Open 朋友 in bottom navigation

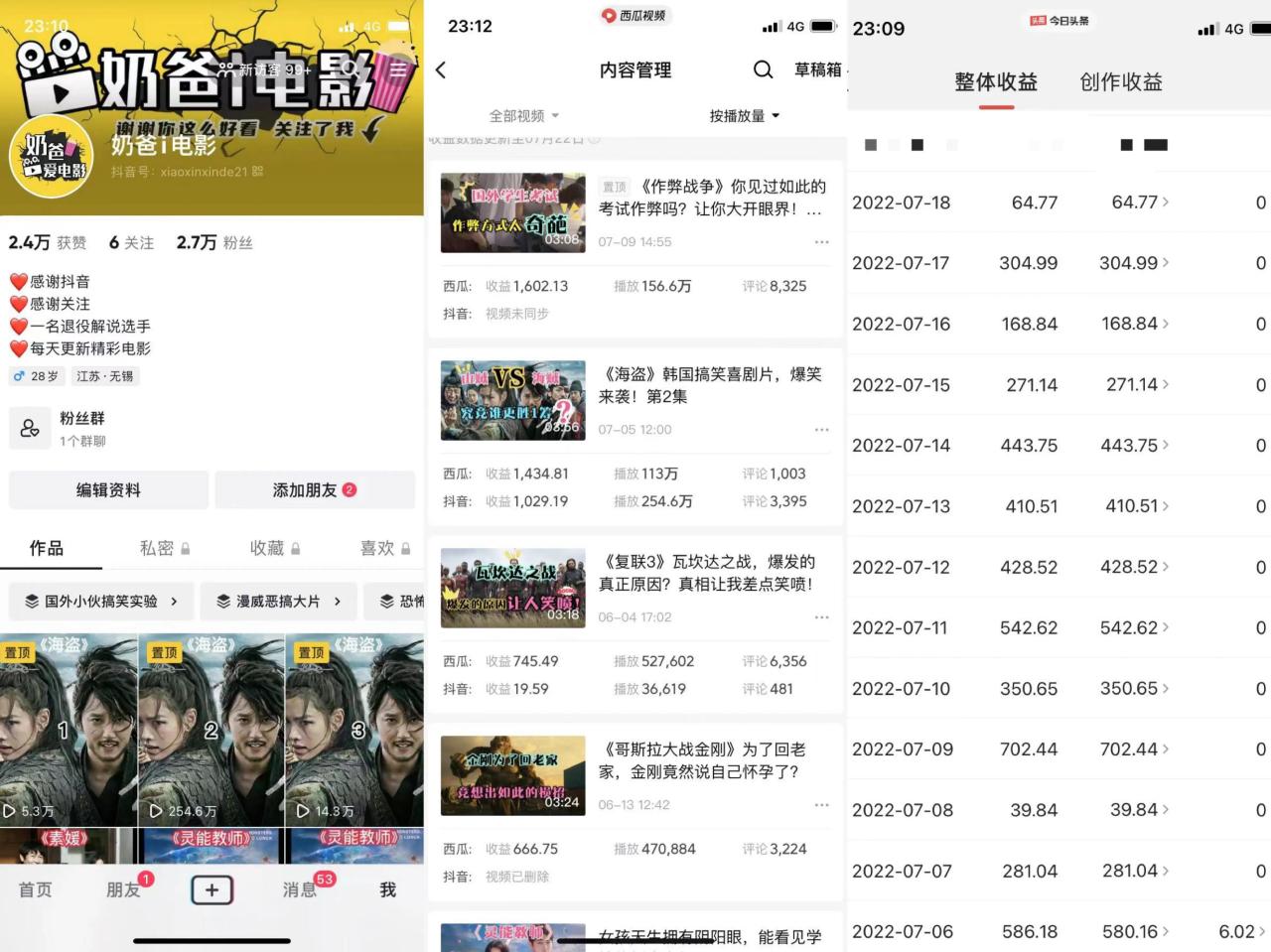(124, 889)
